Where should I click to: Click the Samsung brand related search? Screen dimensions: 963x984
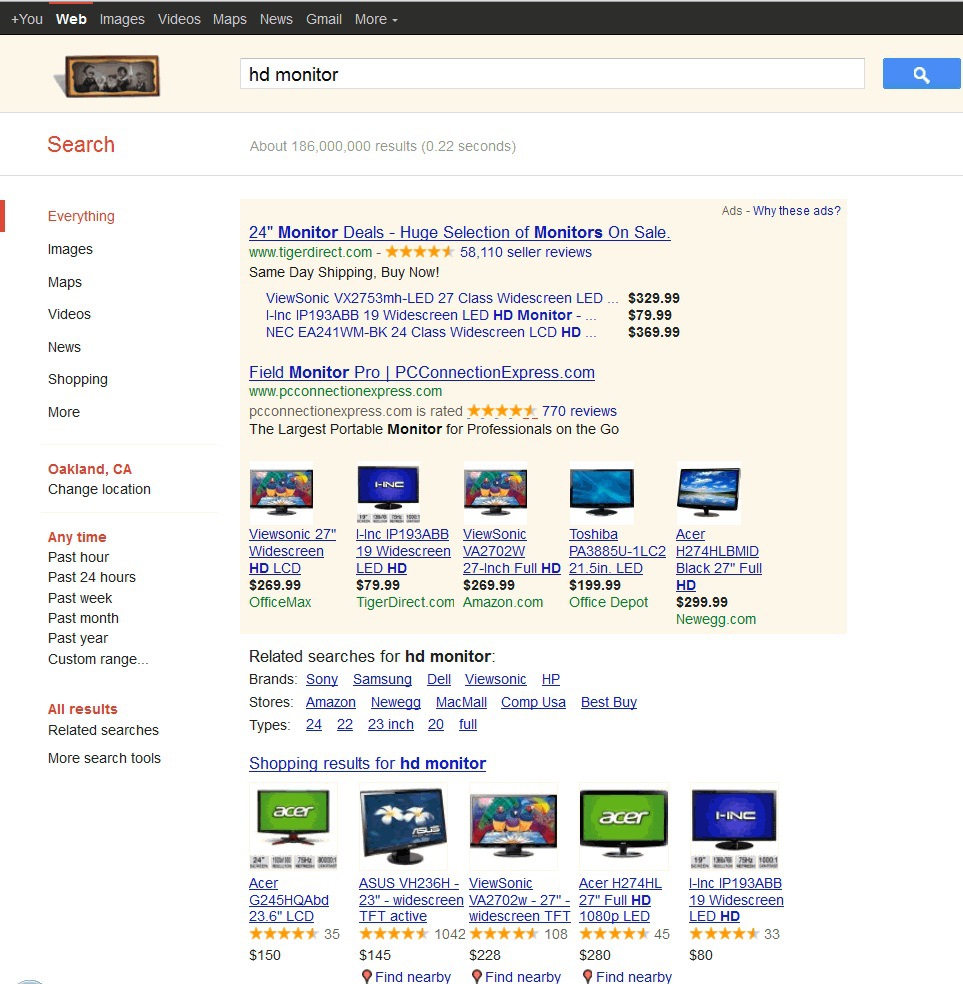point(382,680)
